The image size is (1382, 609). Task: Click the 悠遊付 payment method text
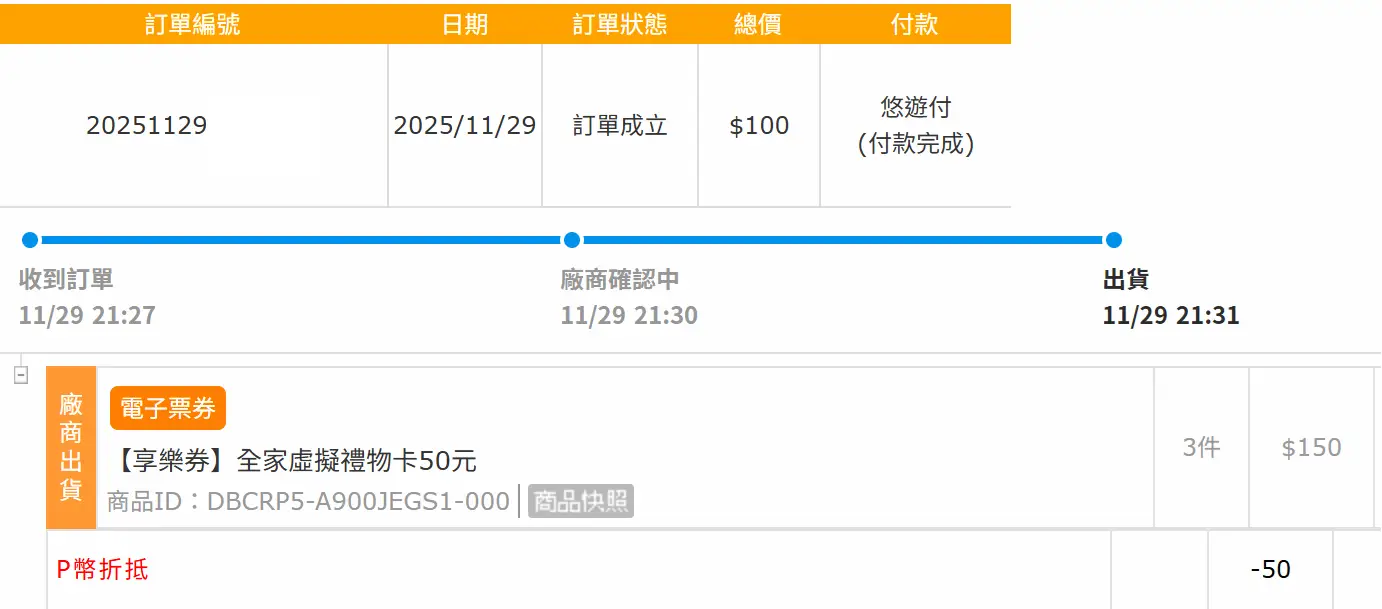916,107
